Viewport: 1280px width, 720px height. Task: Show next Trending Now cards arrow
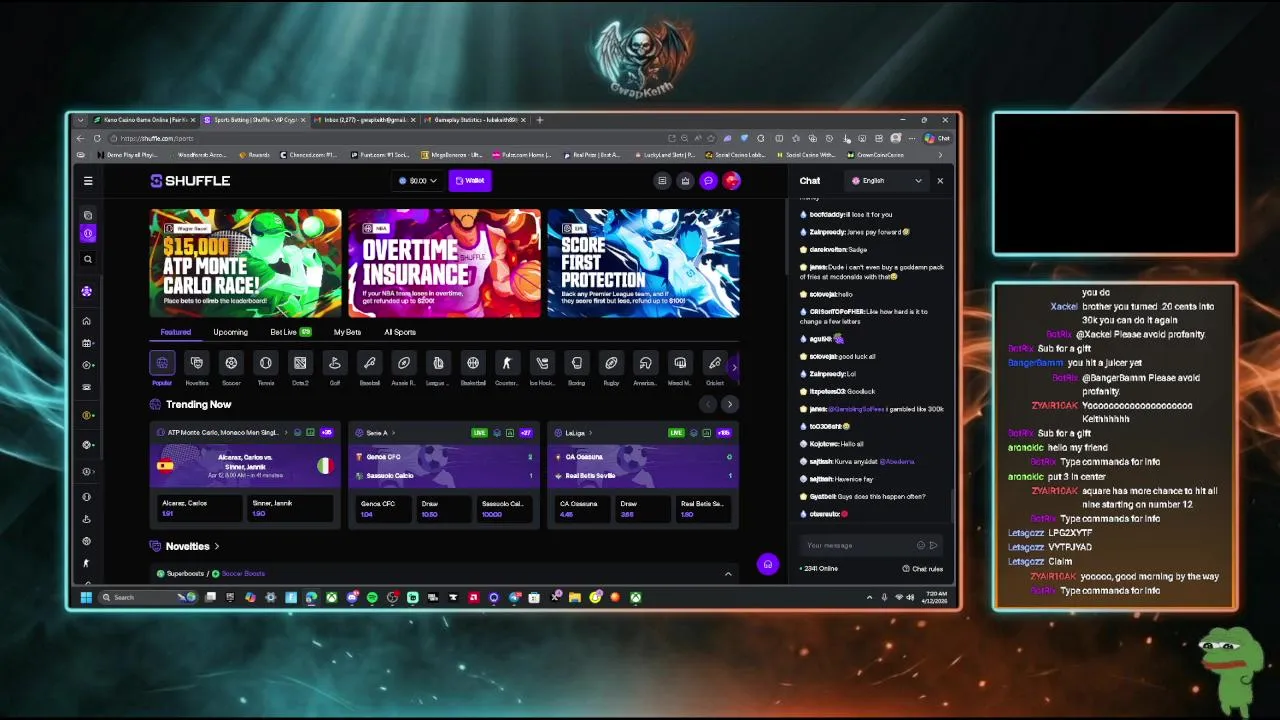(729, 404)
